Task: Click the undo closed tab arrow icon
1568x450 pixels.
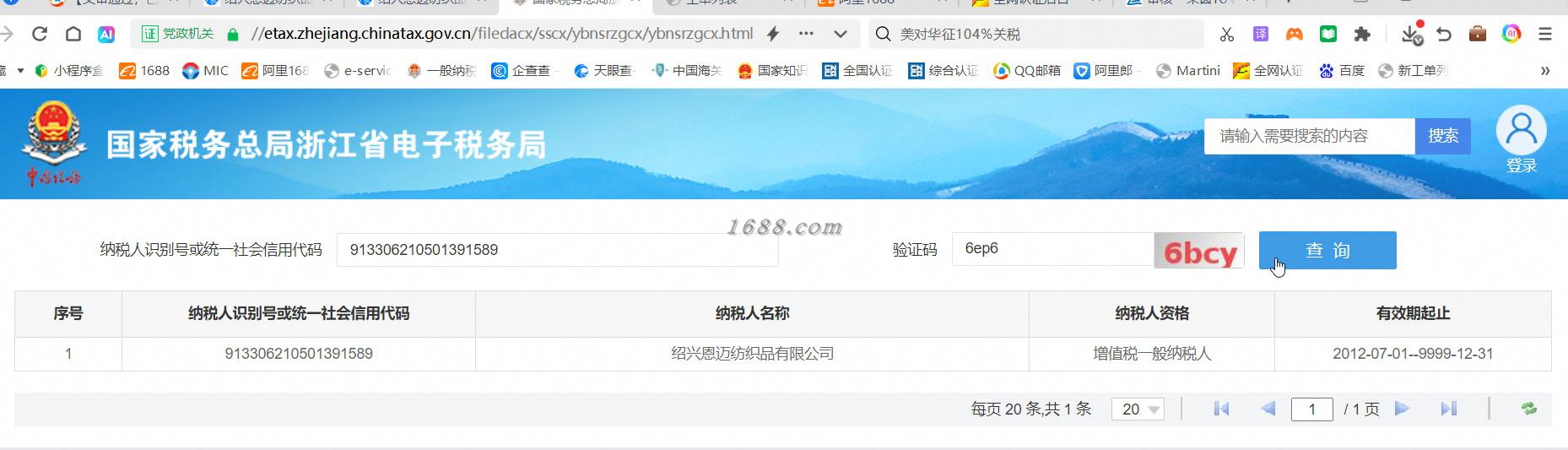Action: tap(1444, 34)
